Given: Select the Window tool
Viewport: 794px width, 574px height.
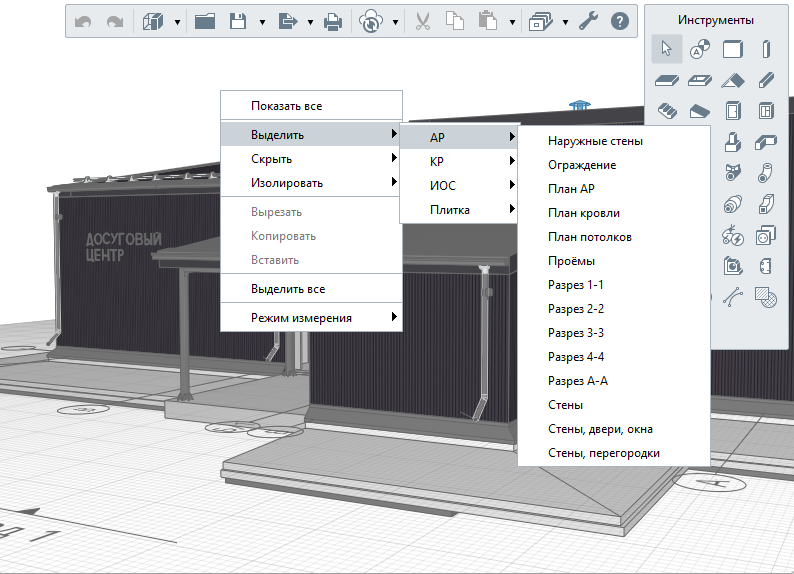Looking at the screenshot, I should pyautogui.click(x=766, y=111).
